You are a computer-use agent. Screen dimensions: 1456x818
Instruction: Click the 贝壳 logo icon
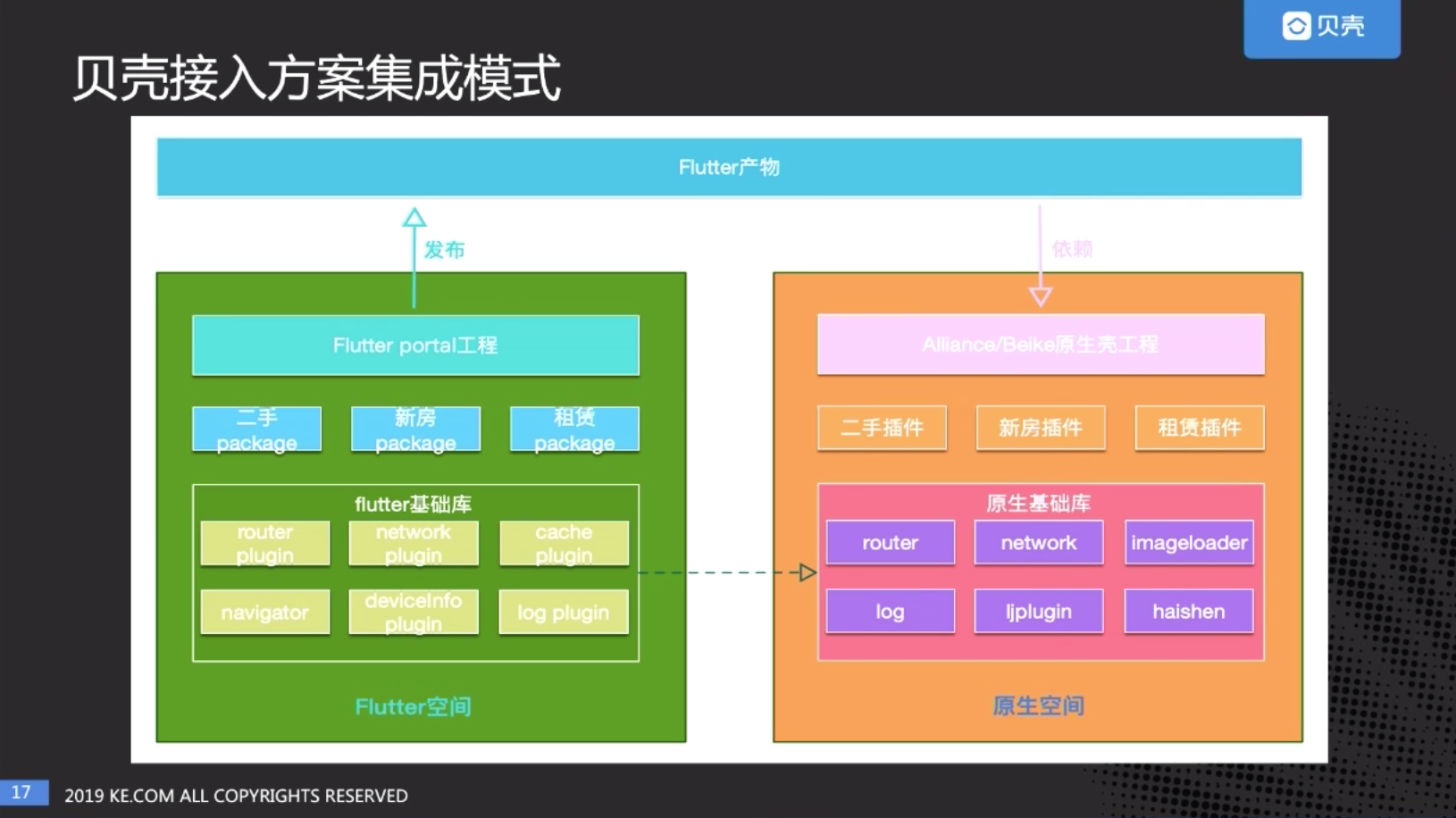pos(1296,26)
